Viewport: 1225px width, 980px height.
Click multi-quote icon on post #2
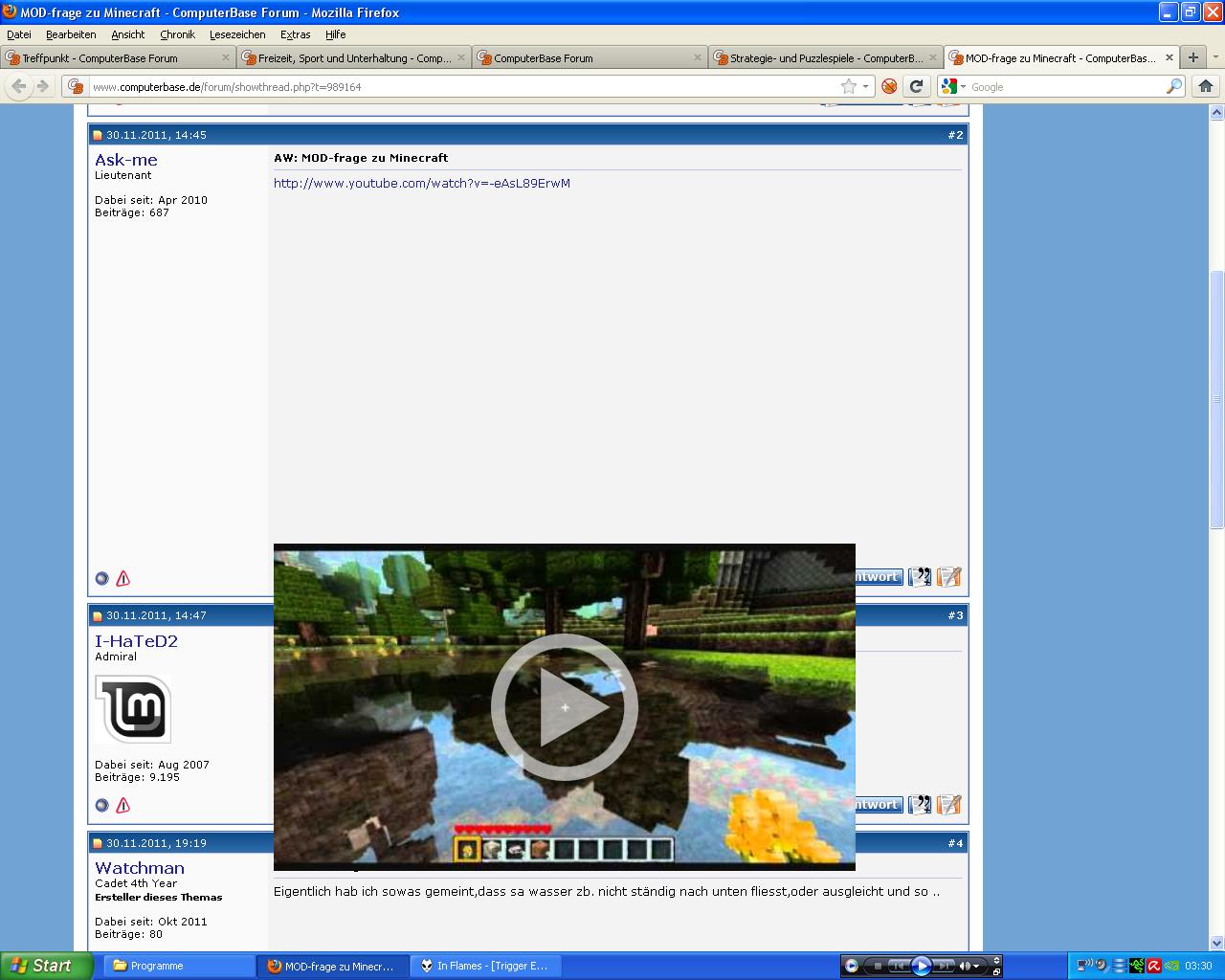[x=920, y=576]
